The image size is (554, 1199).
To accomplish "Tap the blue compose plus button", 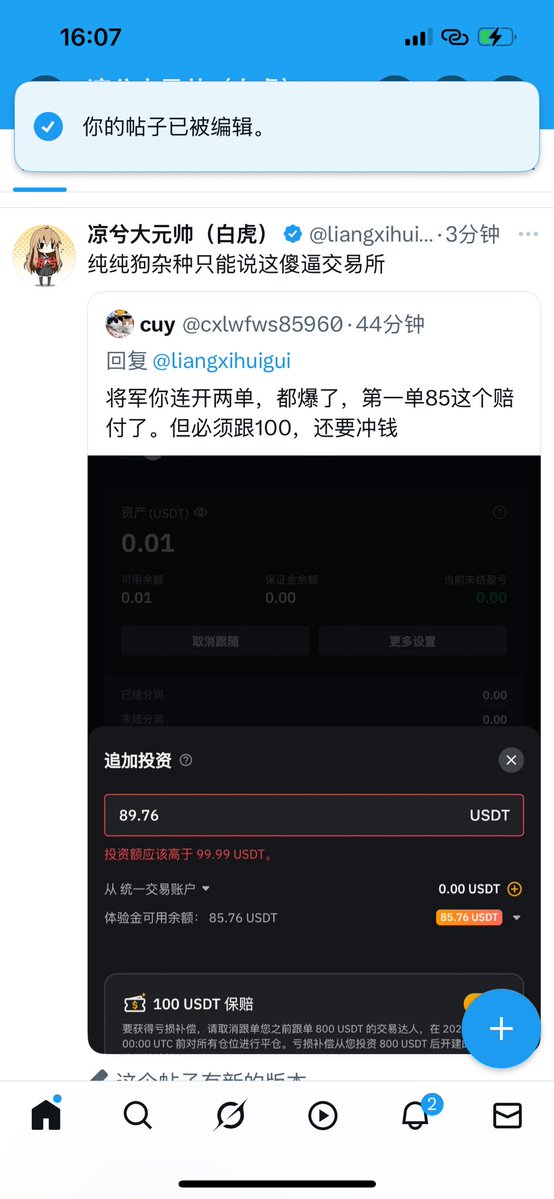I will point(501,1028).
